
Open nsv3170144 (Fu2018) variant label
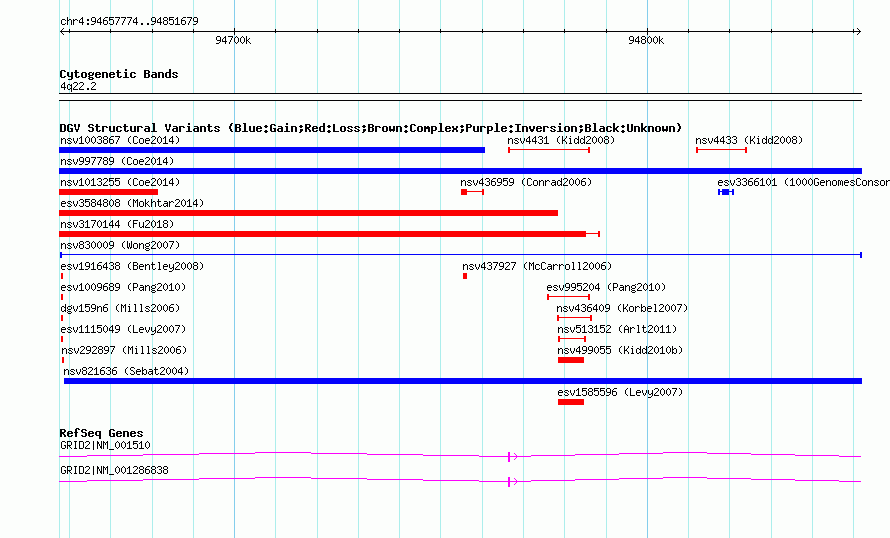[x=117, y=224]
